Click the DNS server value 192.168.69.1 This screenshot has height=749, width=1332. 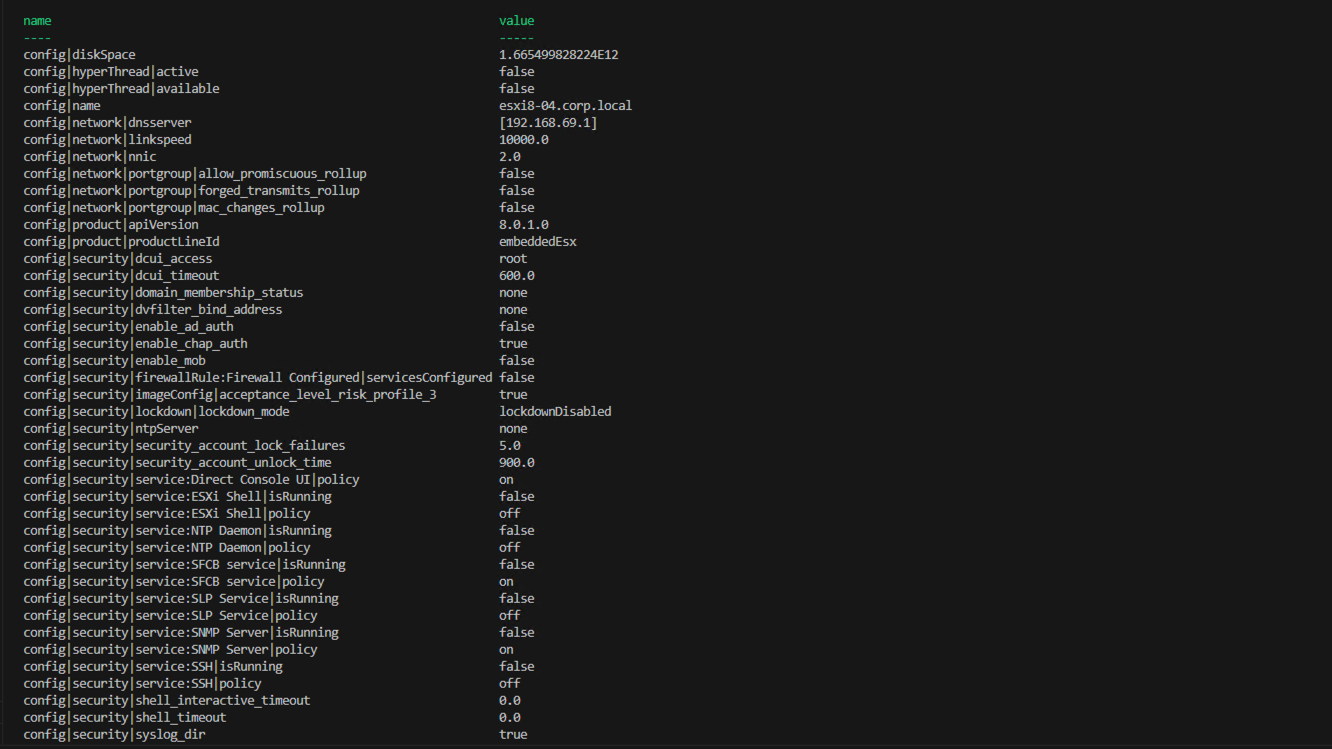tap(548, 123)
